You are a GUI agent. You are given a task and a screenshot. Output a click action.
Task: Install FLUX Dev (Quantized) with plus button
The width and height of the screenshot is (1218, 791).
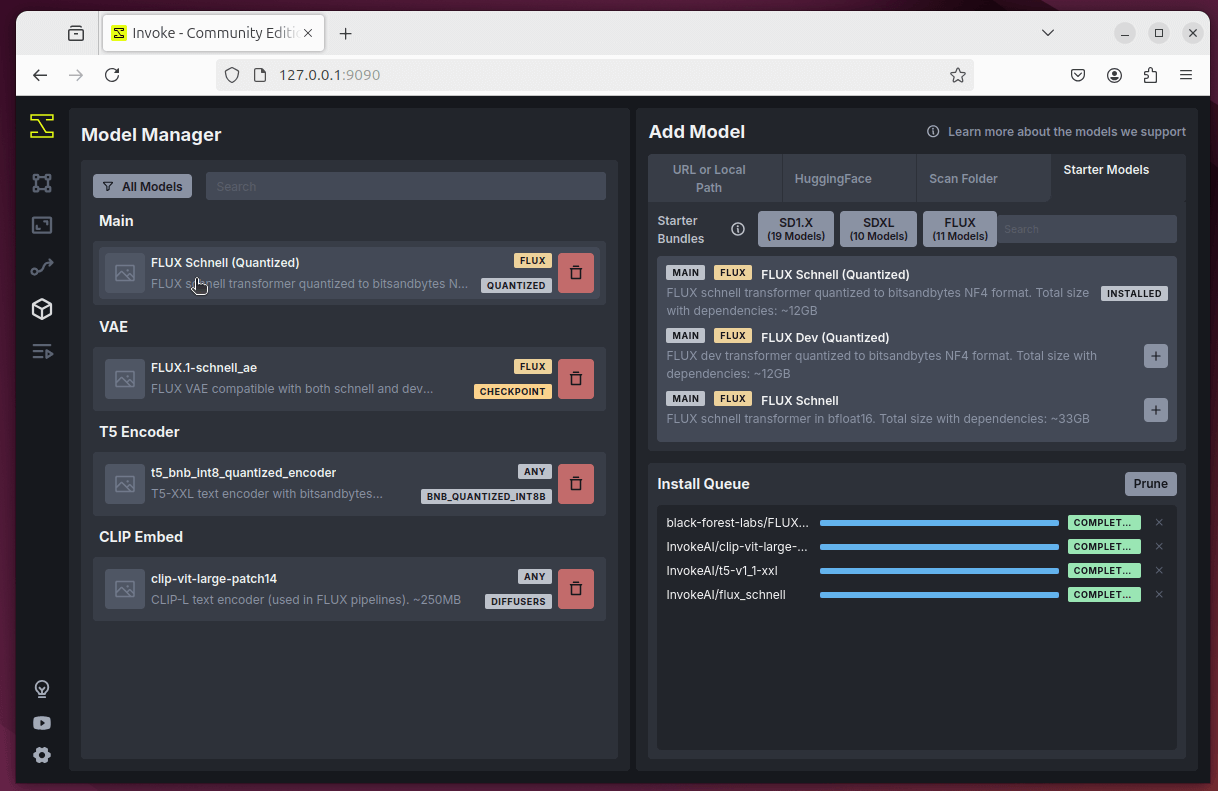(1155, 355)
